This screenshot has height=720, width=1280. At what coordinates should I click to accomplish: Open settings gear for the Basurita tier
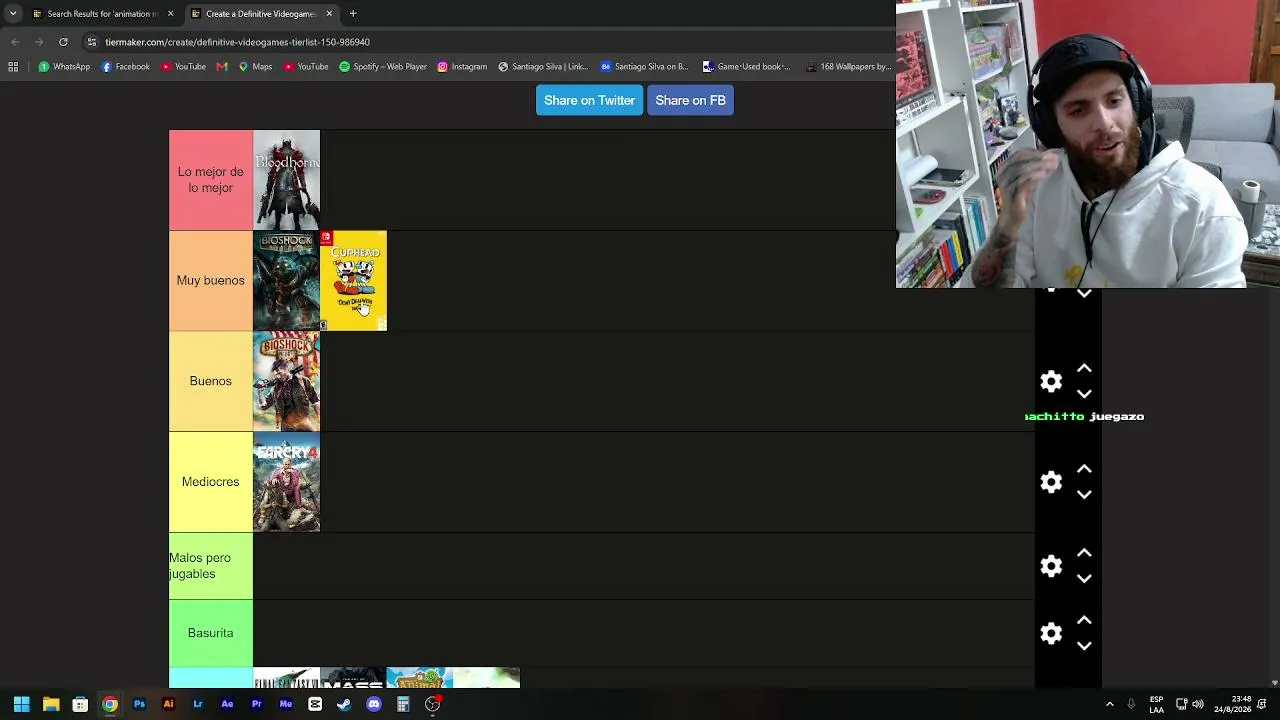[x=1051, y=633]
